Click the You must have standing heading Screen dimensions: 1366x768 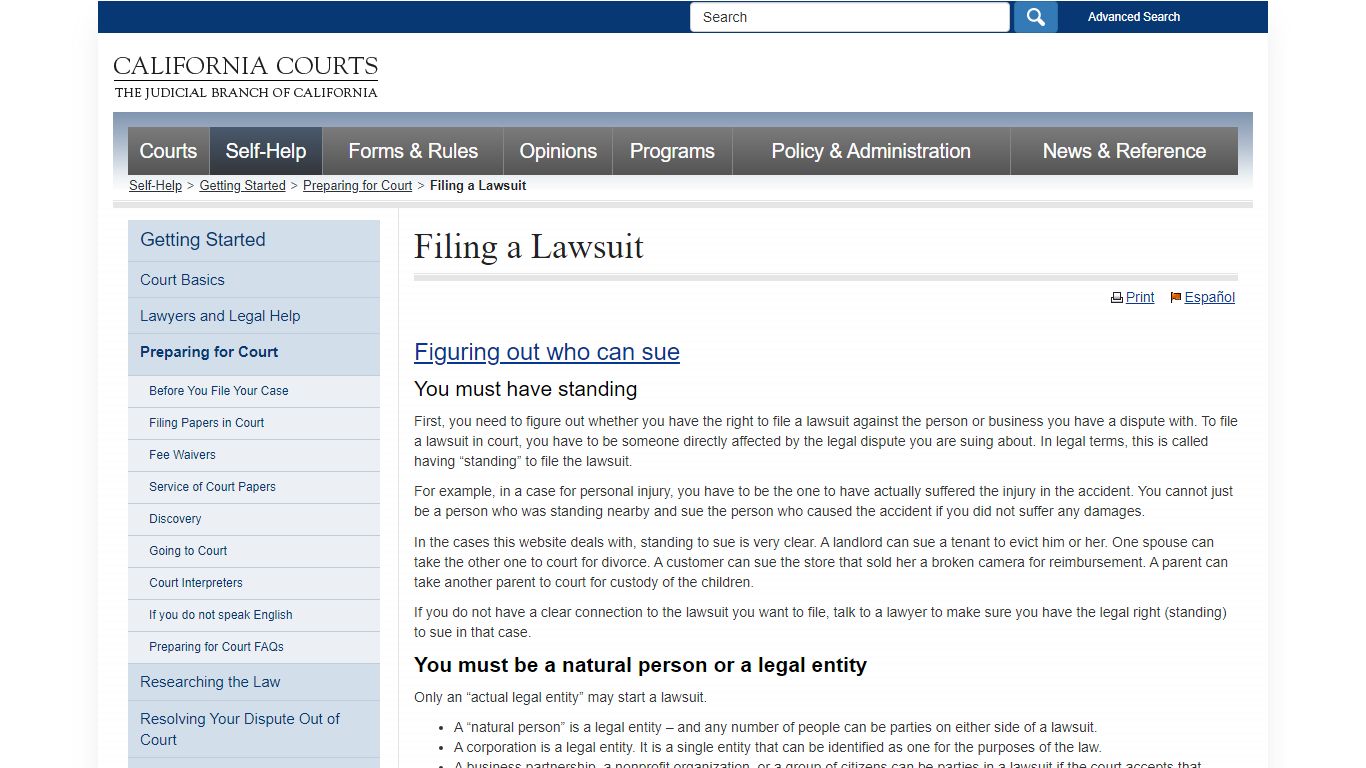tap(526, 389)
